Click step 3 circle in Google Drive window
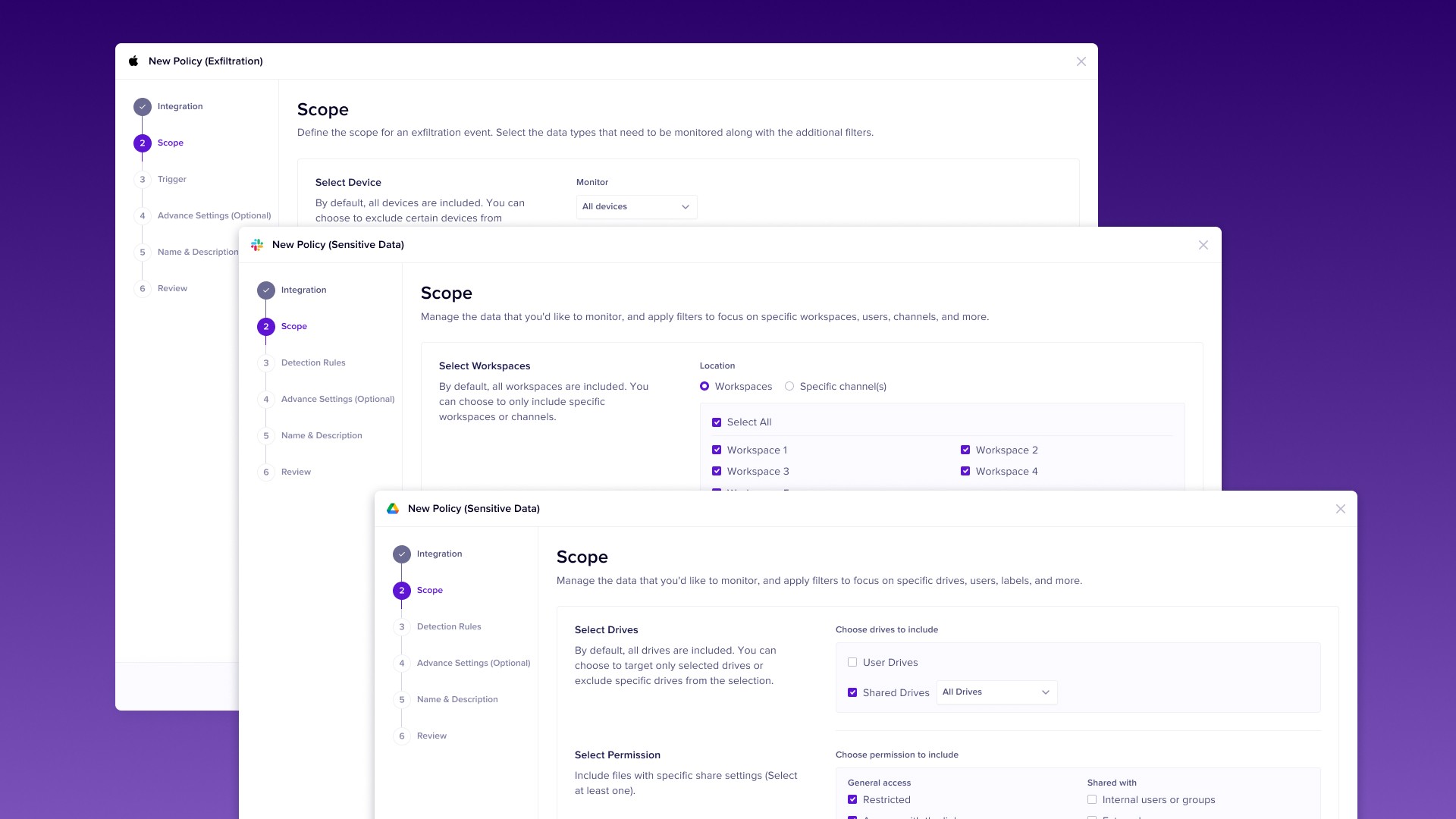Image resolution: width=1456 pixels, height=819 pixels. [x=402, y=627]
